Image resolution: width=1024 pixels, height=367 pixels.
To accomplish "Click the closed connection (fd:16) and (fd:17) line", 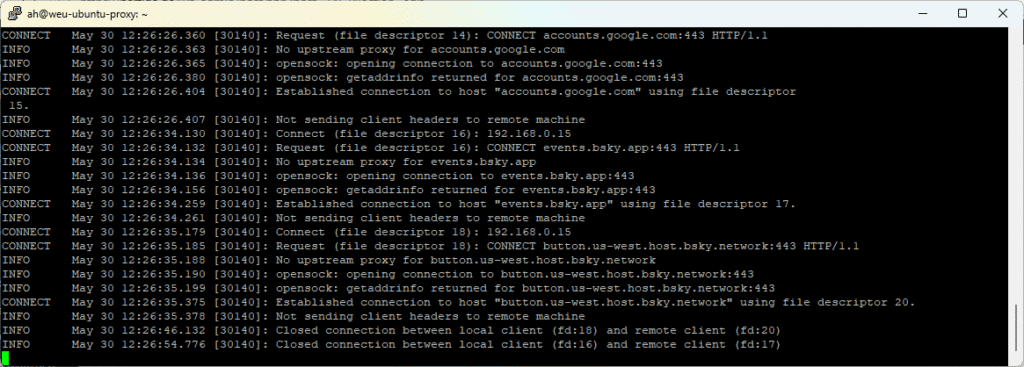I will tap(391, 345).
